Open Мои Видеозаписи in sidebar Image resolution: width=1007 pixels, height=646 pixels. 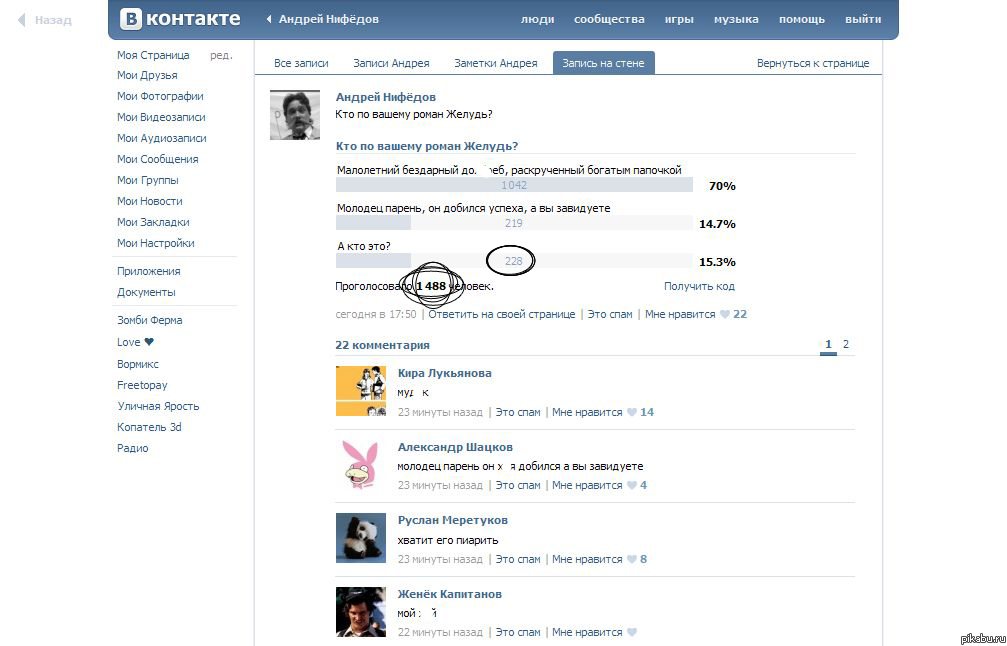coord(161,118)
